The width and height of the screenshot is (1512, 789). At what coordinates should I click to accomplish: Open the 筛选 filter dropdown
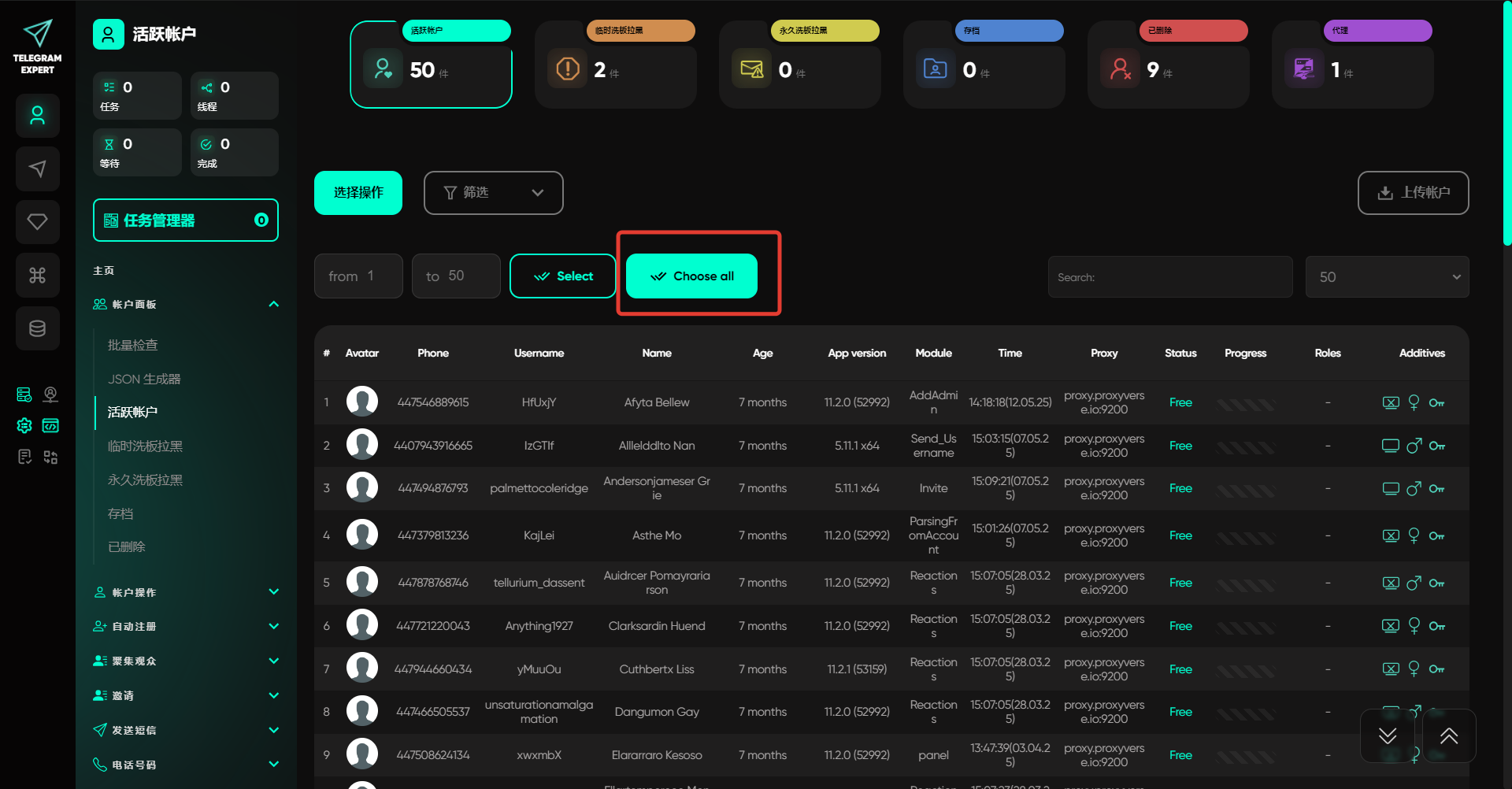coord(493,193)
